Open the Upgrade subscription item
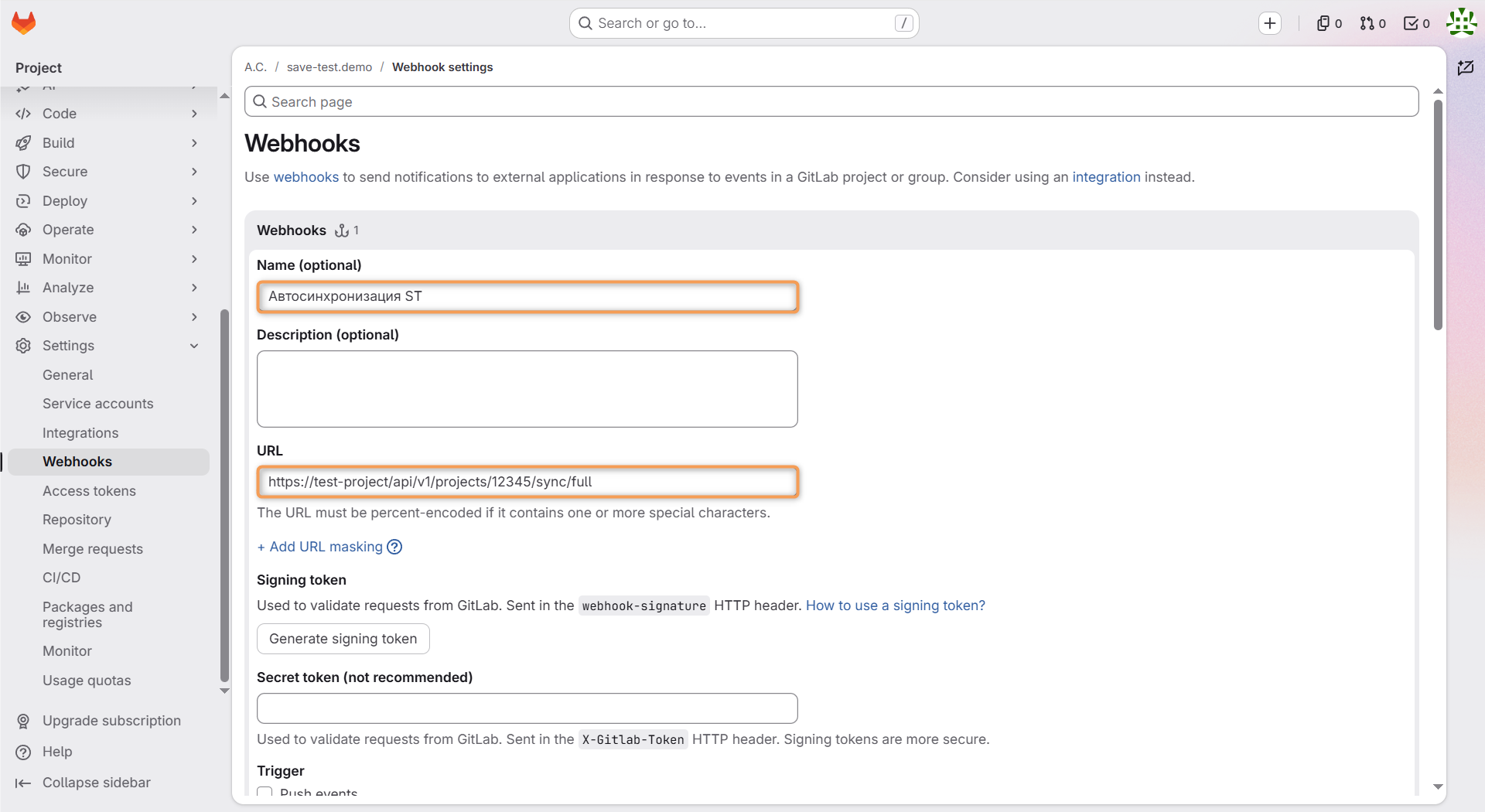Screen dimensions: 1485x812 111,721
